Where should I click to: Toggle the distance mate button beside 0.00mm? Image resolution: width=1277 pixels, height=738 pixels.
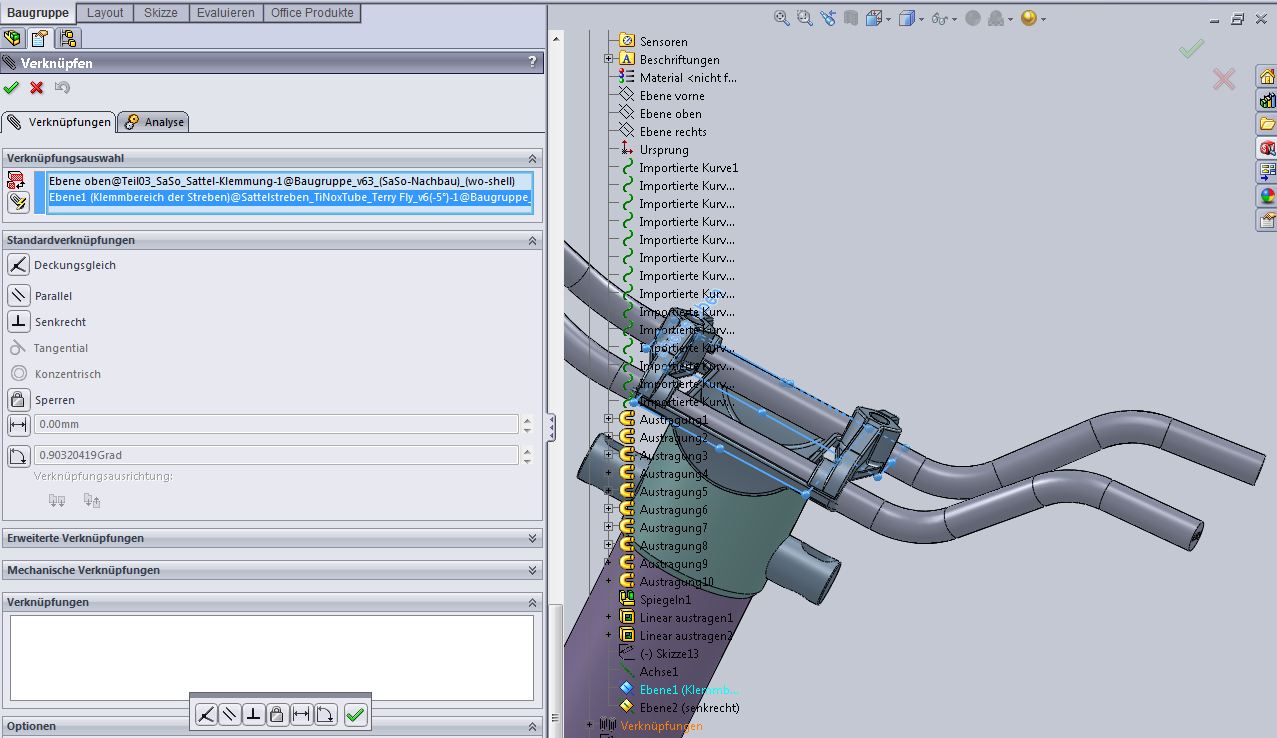pyautogui.click(x=18, y=425)
